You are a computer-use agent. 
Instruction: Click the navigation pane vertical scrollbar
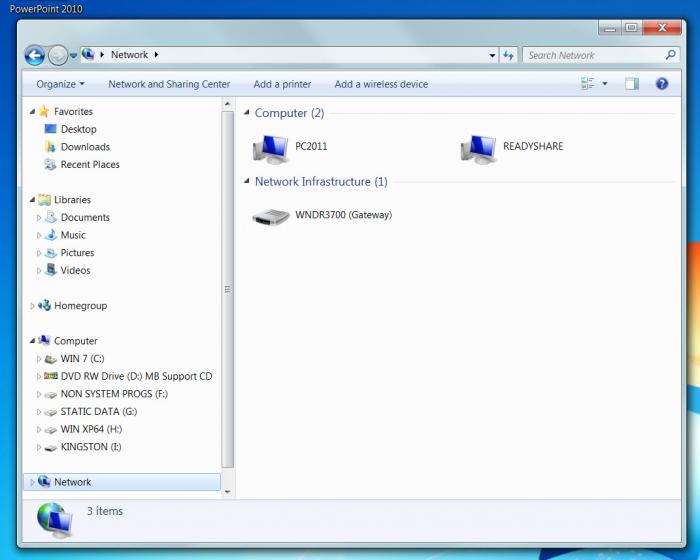[x=227, y=290]
